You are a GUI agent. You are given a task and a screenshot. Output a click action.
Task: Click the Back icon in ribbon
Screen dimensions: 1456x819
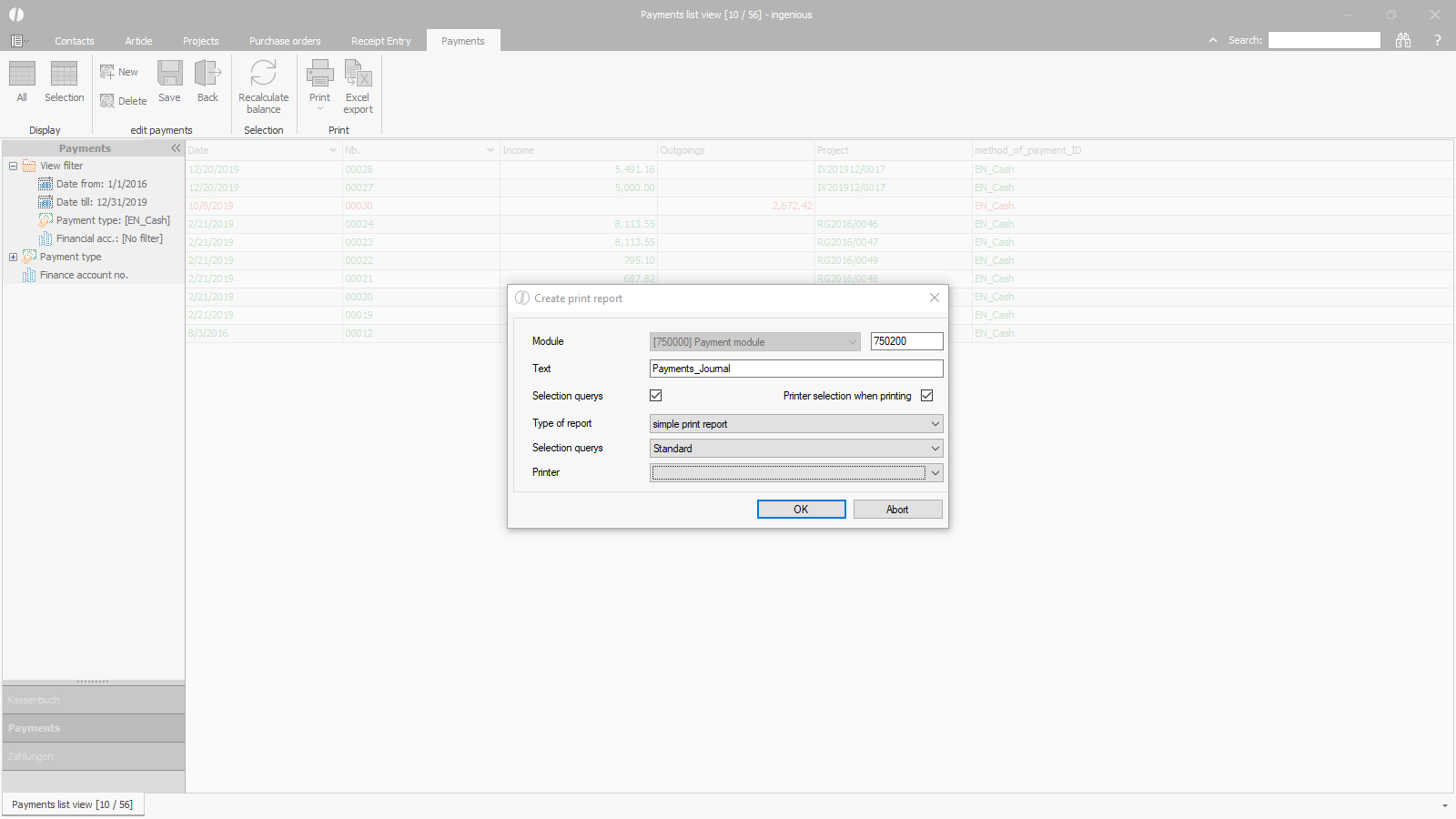[x=207, y=75]
